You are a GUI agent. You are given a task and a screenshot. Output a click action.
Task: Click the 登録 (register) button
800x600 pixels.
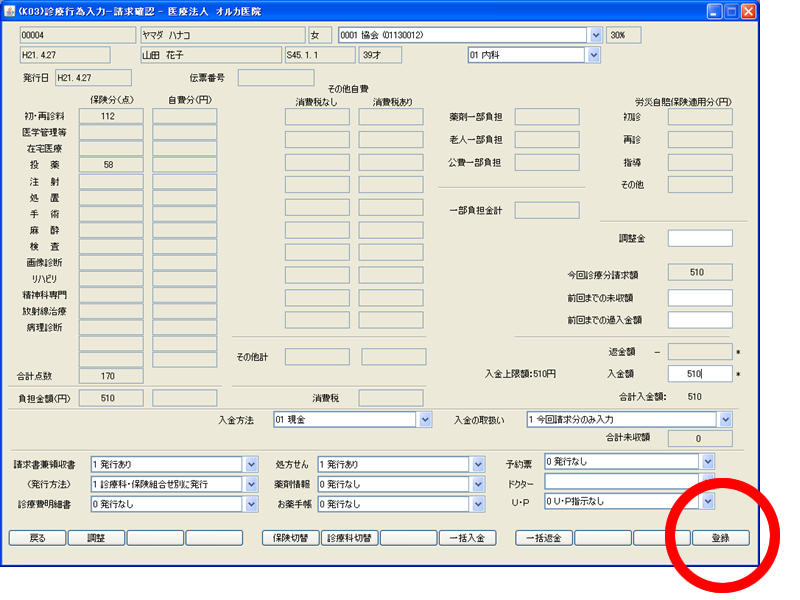pyautogui.click(x=720, y=538)
